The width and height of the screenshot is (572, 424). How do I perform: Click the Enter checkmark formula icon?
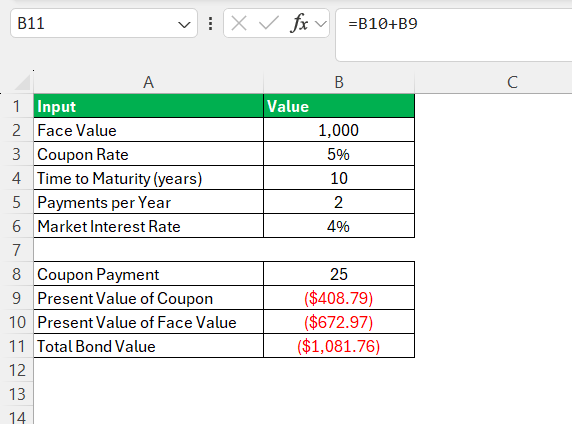(268, 24)
